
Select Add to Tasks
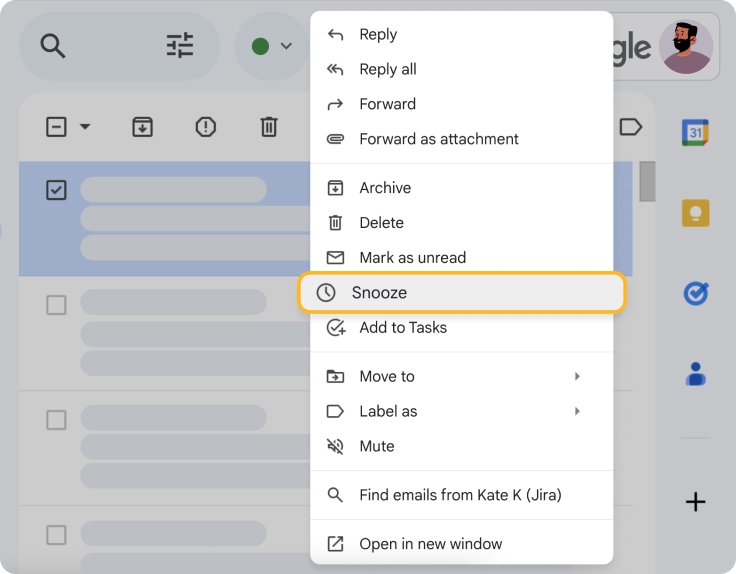pyautogui.click(x=461, y=327)
